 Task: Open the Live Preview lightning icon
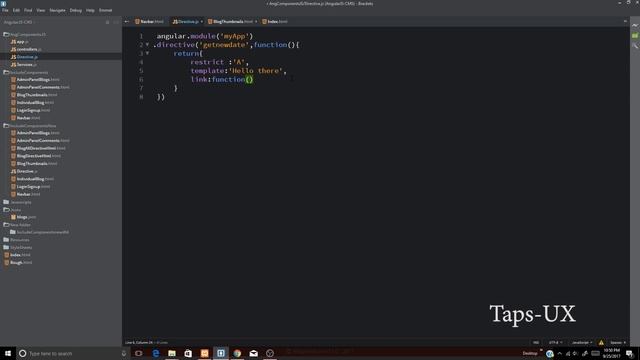coord(635,26)
